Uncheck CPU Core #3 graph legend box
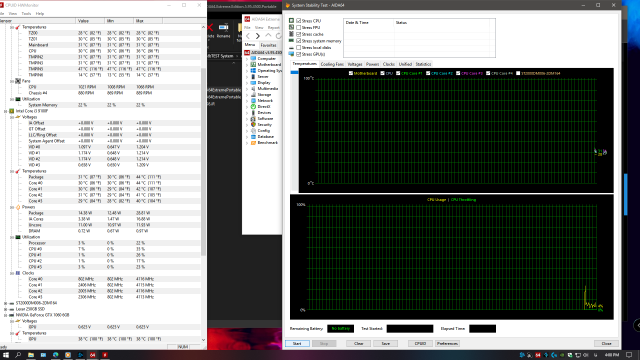Viewport: 640px width, 360px height. coord(458,73)
